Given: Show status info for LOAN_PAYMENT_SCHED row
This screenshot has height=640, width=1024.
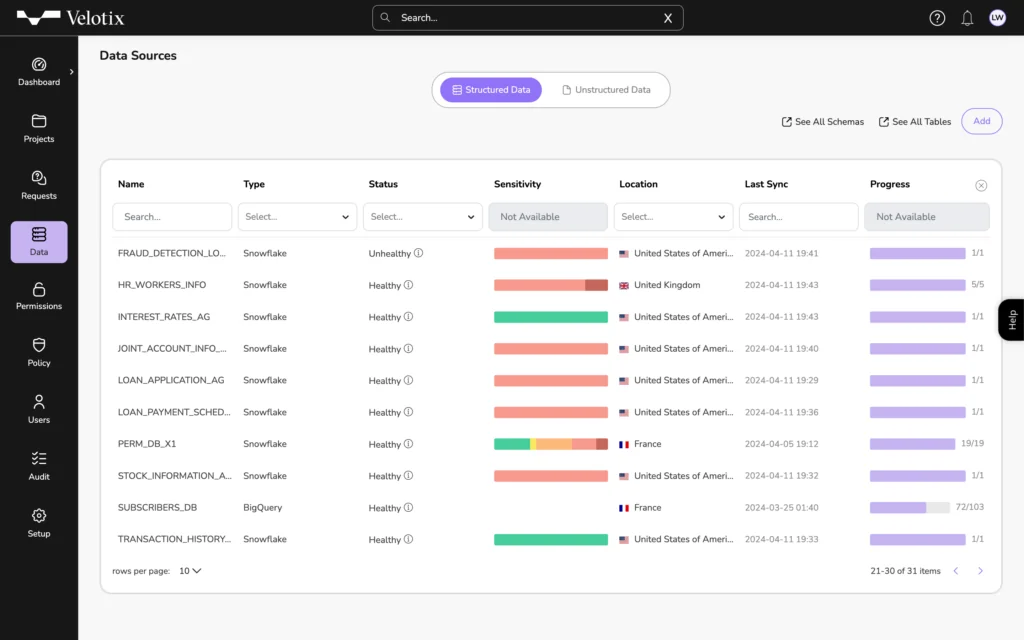Looking at the screenshot, I should tap(408, 412).
